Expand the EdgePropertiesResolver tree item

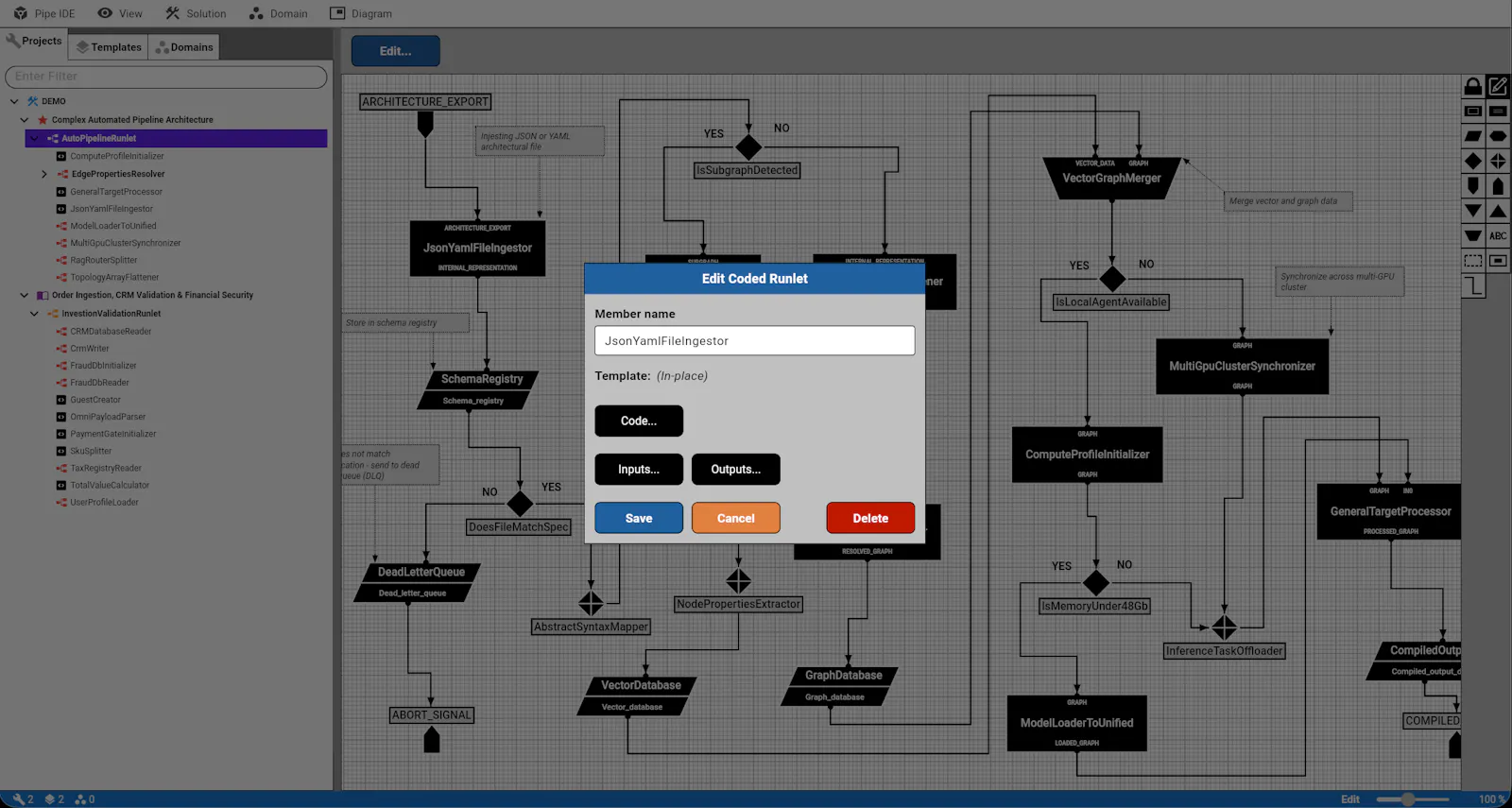[x=43, y=174]
